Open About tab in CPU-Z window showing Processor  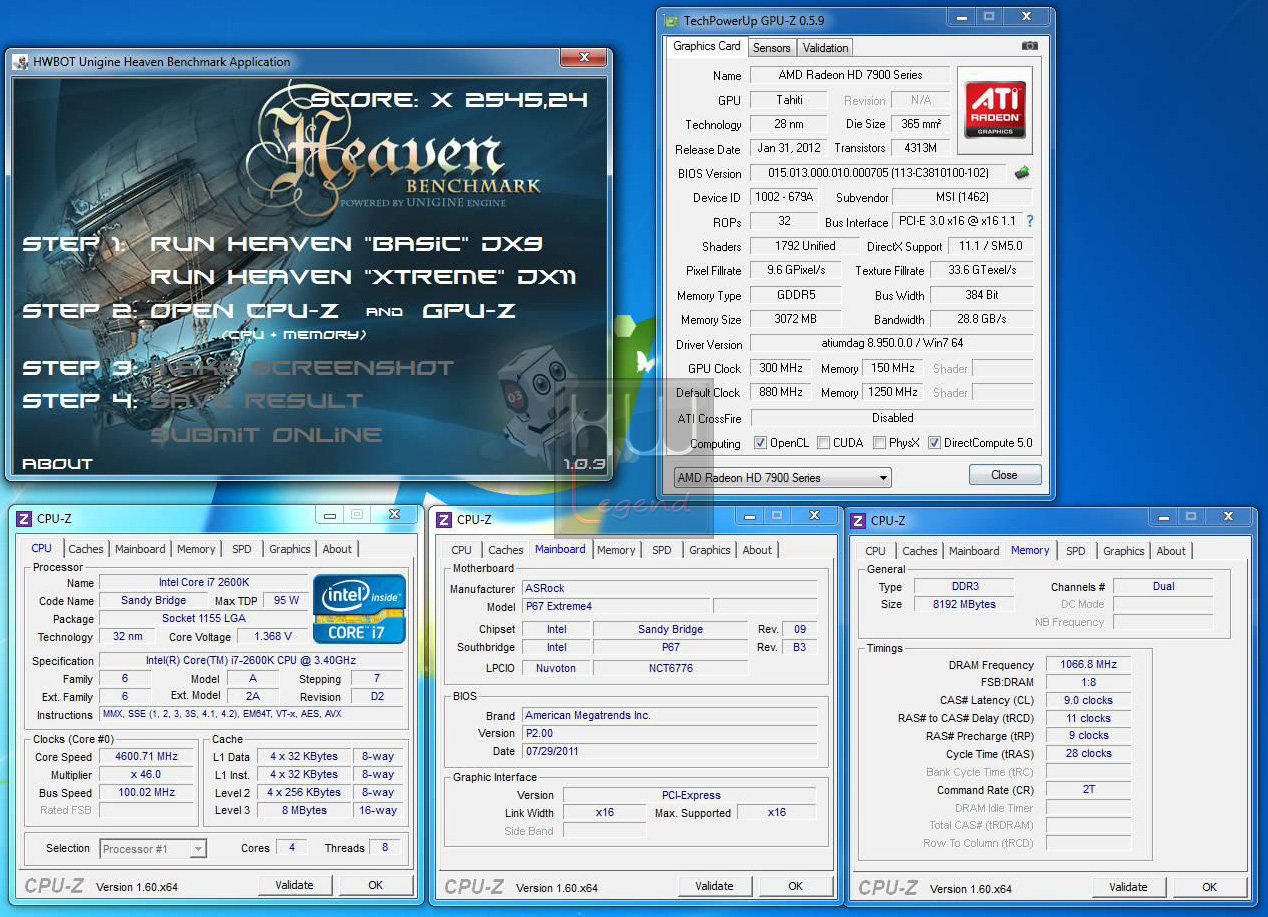pos(337,549)
